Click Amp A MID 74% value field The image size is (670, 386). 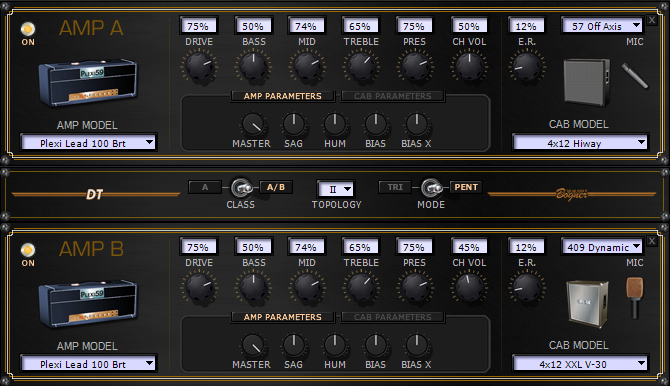tap(306, 26)
